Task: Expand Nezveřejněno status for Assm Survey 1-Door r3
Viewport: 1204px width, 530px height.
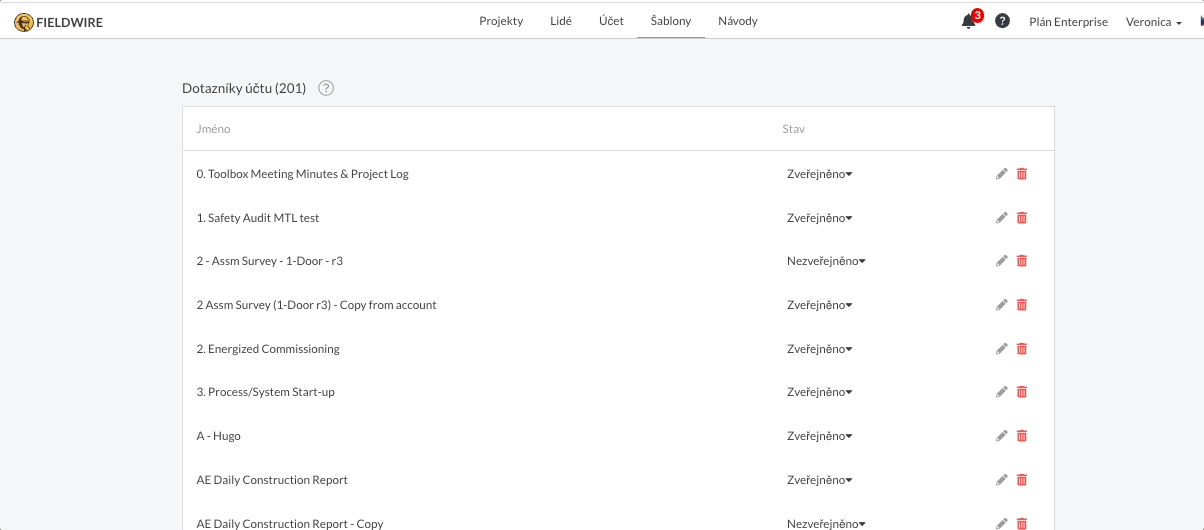Action: pyautogui.click(x=825, y=261)
